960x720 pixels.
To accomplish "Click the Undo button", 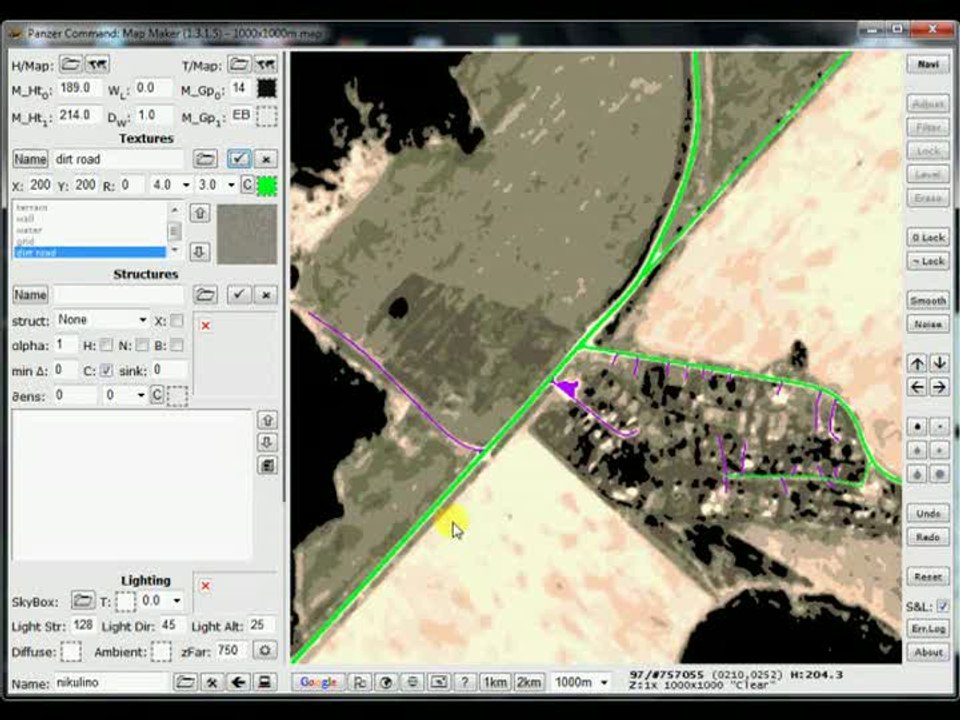I will pyautogui.click(x=928, y=514).
